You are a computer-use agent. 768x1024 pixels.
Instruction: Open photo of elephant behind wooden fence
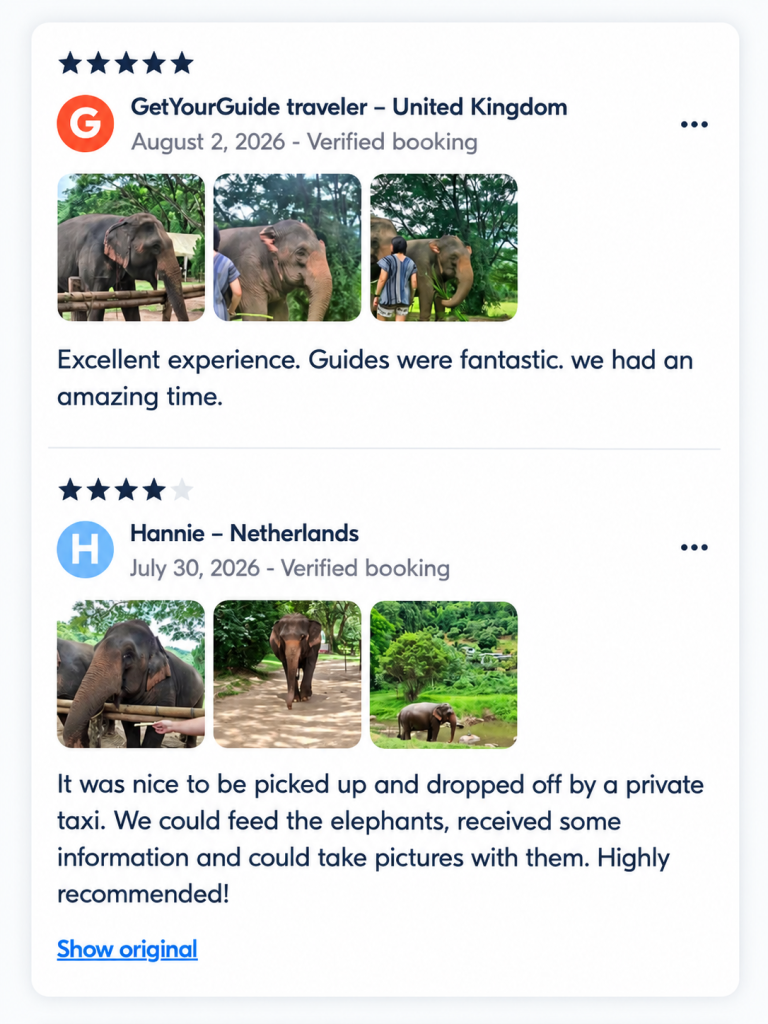pos(131,248)
